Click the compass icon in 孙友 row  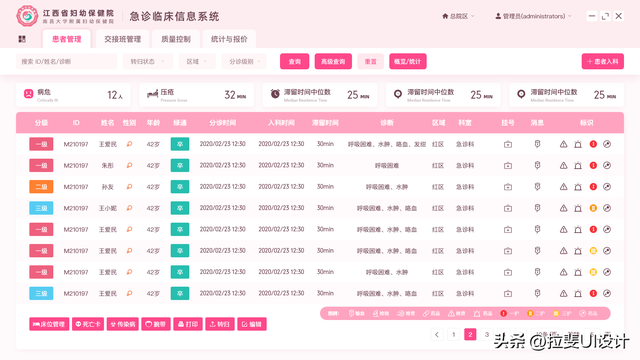tap(607, 187)
